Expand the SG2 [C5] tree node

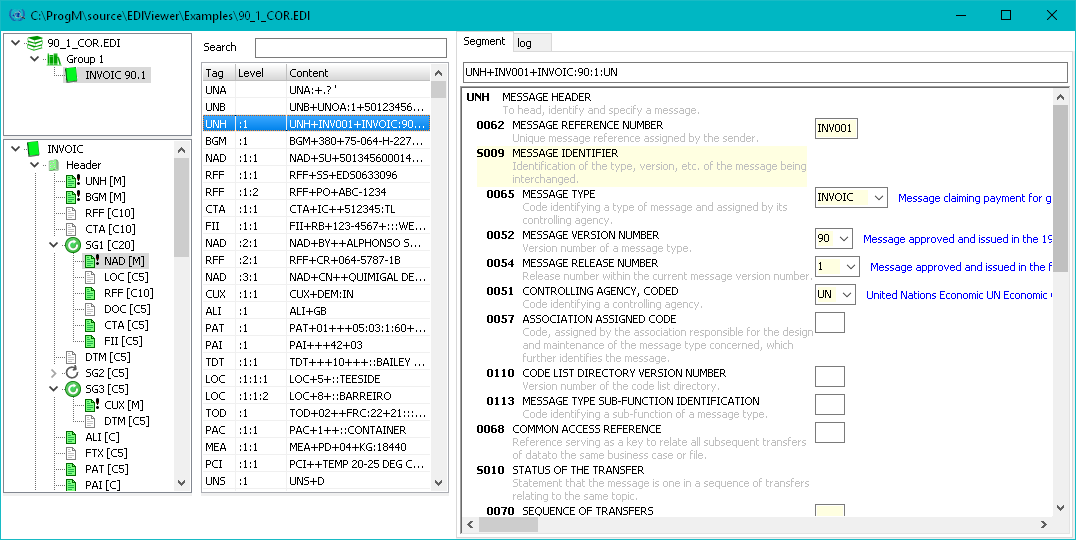tap(53, 373)
